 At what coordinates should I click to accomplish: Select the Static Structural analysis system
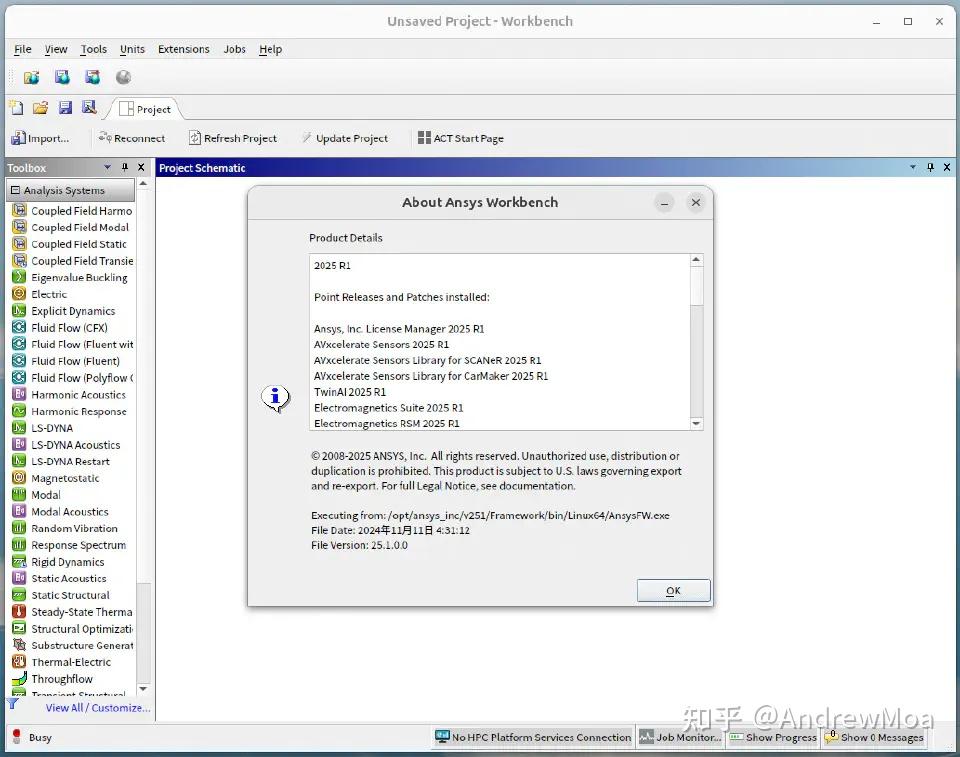[72, 595]
